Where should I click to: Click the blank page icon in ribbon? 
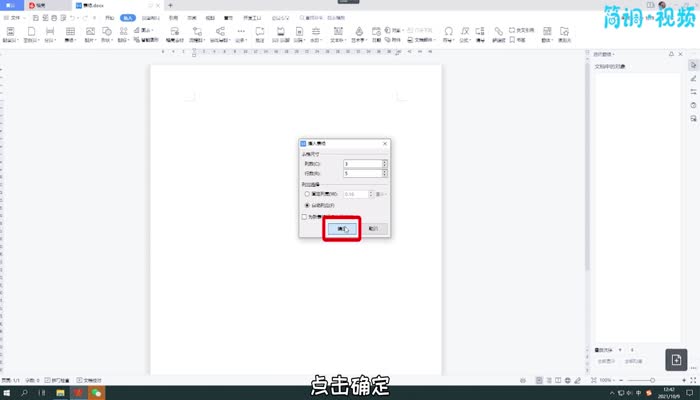[x=30, y=33]
